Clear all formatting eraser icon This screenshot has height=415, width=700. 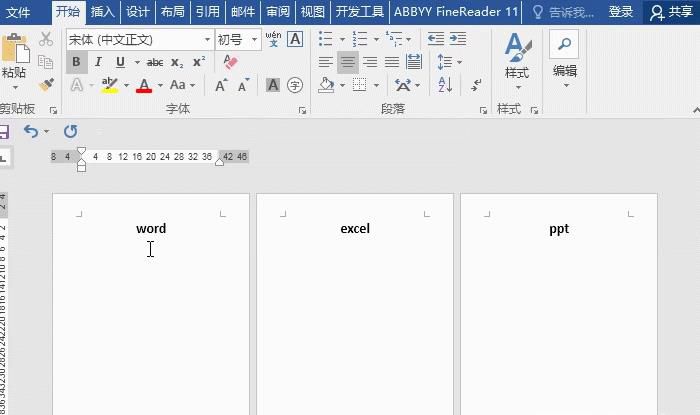pyautogui.click(x=230, y=62)
